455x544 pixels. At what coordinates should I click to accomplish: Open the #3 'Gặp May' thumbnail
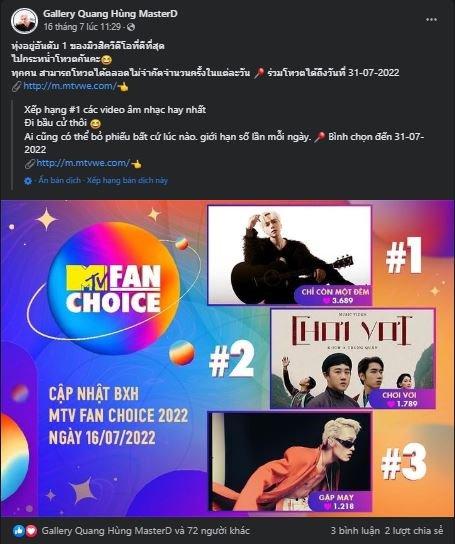pos(289,461)
